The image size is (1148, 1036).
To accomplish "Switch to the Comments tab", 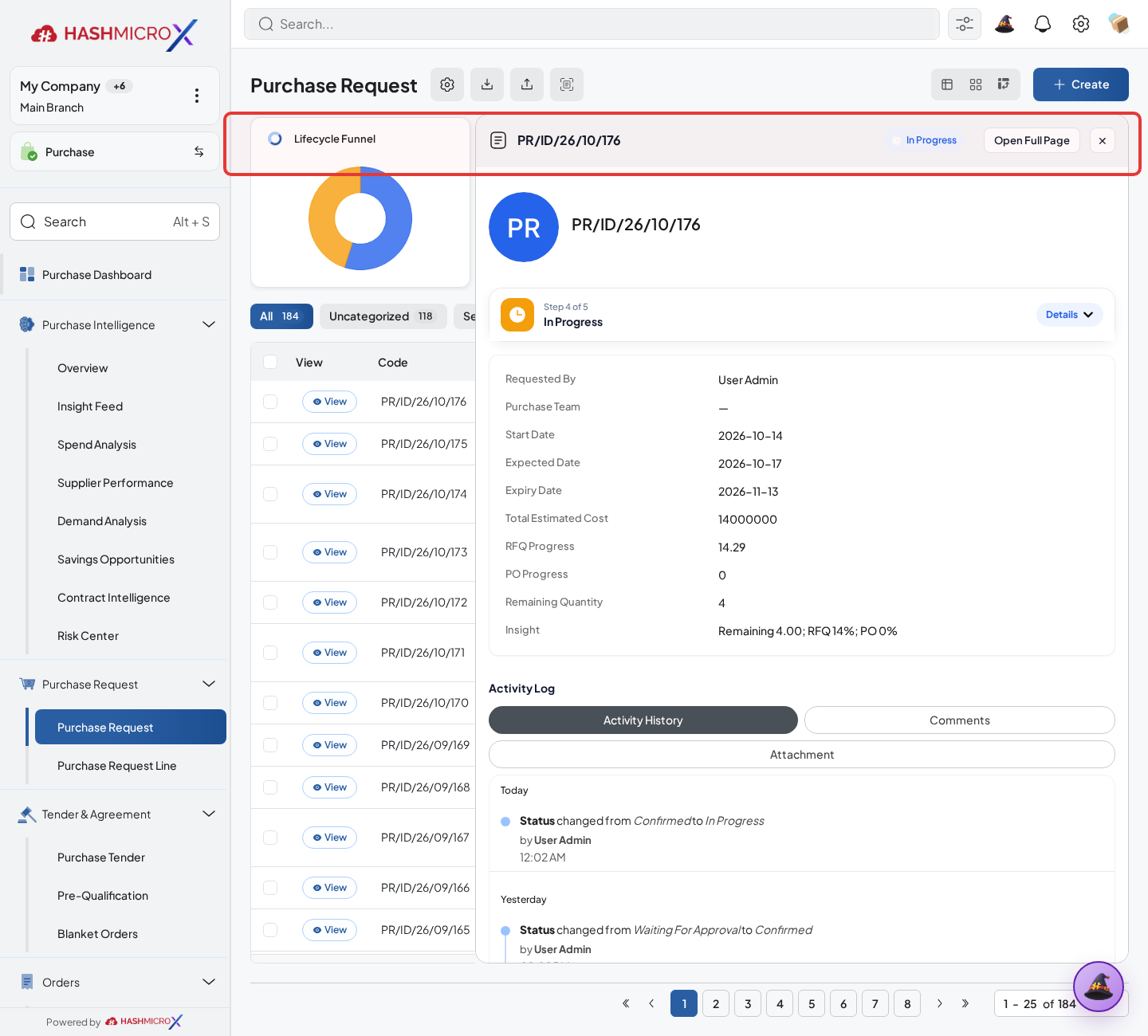I will pyautogui.click(x=960, y=720).
